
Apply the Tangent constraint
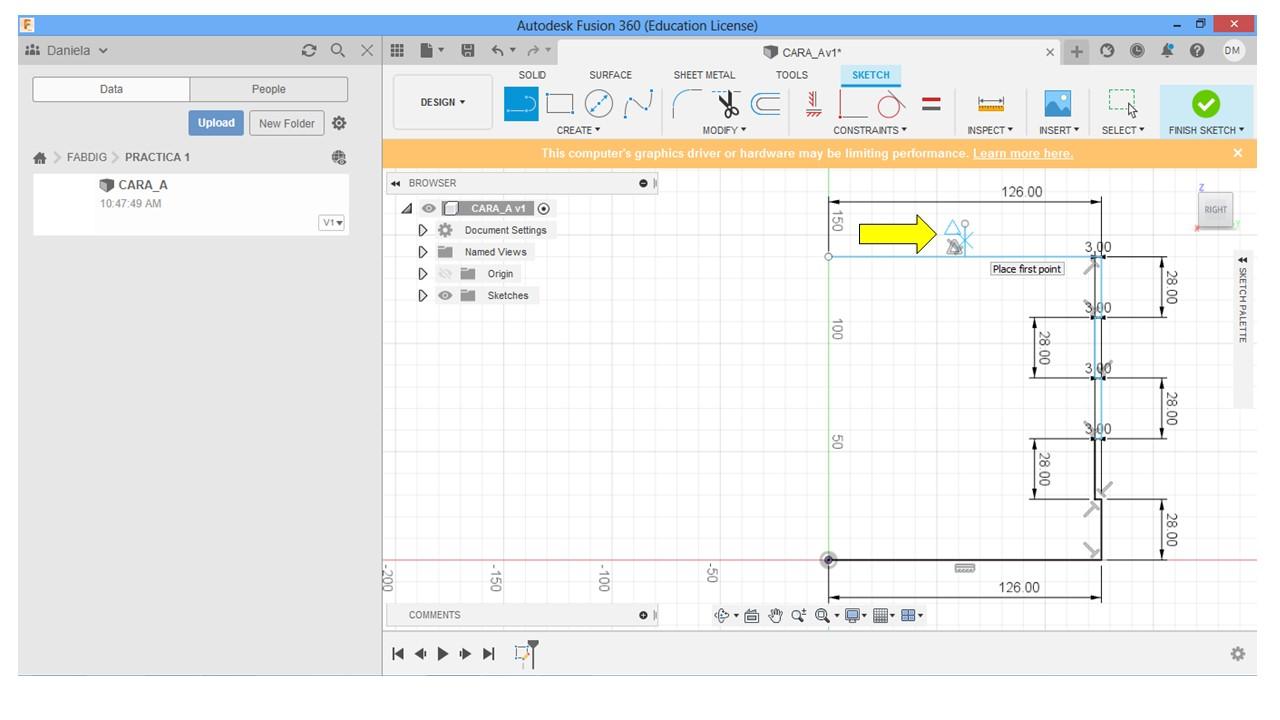(x=890, y=104)
